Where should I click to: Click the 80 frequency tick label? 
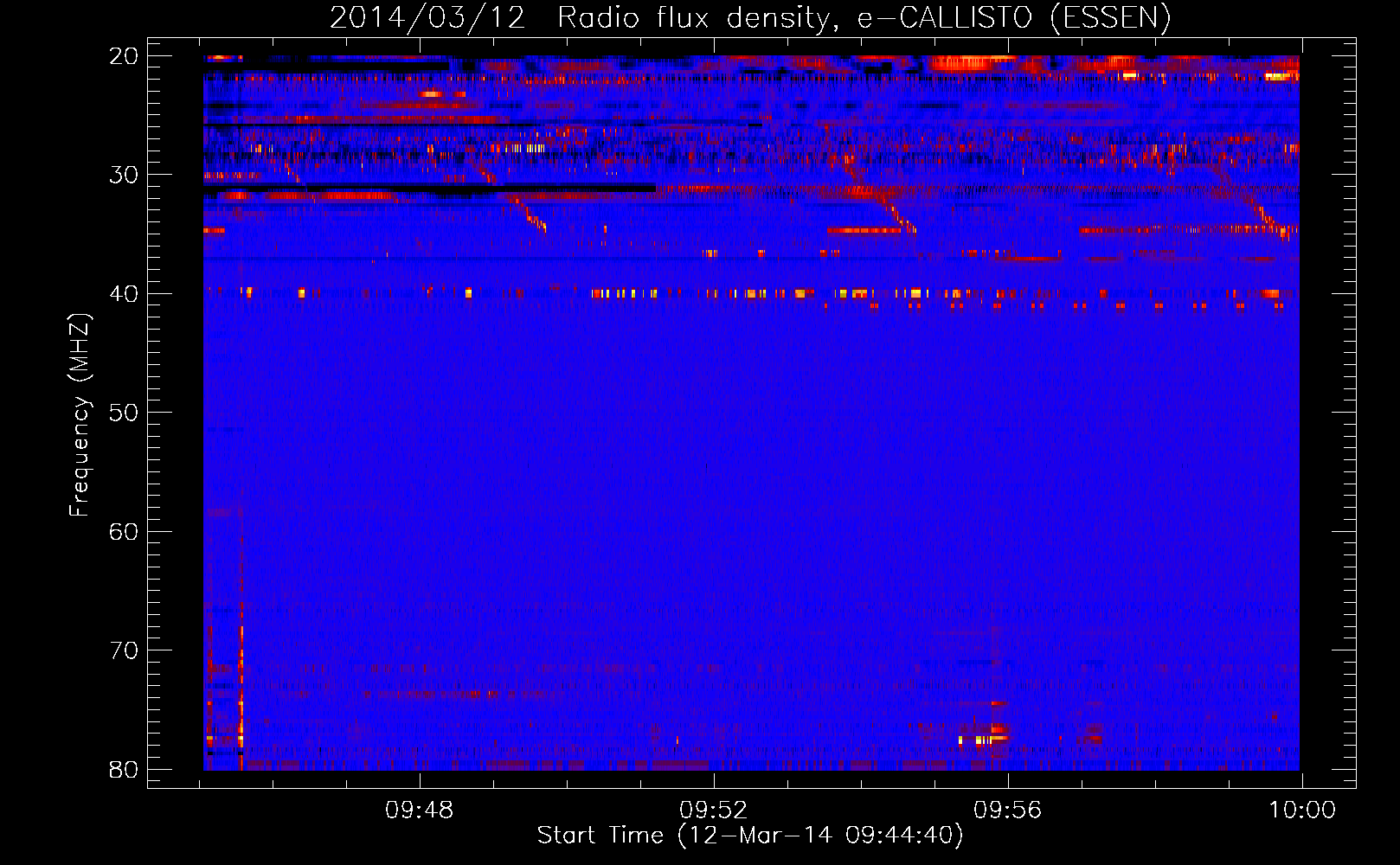pyautogui.click(x=124, y=769)
